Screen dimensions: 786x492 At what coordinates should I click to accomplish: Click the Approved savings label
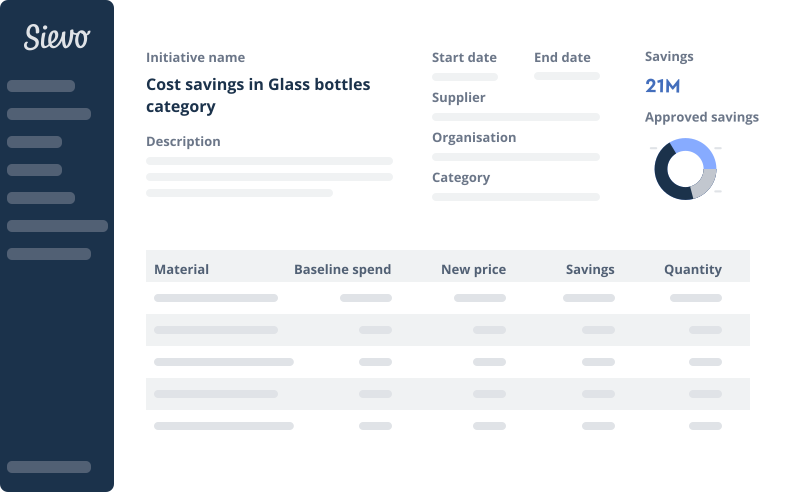(701, 117)
